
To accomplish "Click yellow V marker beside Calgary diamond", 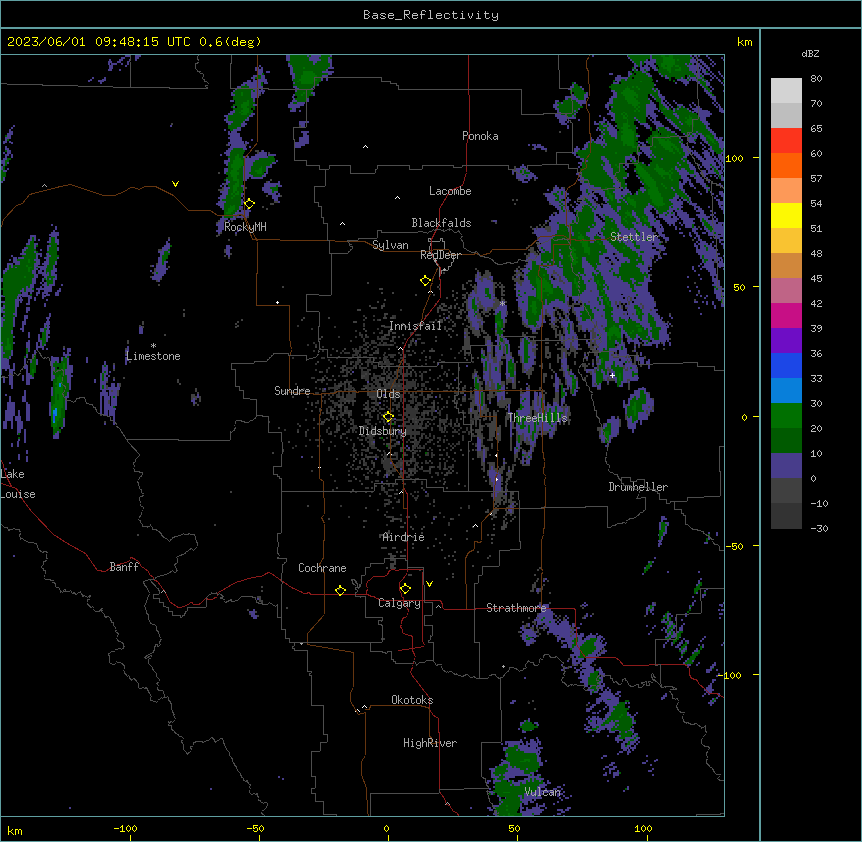I will 429,584.
